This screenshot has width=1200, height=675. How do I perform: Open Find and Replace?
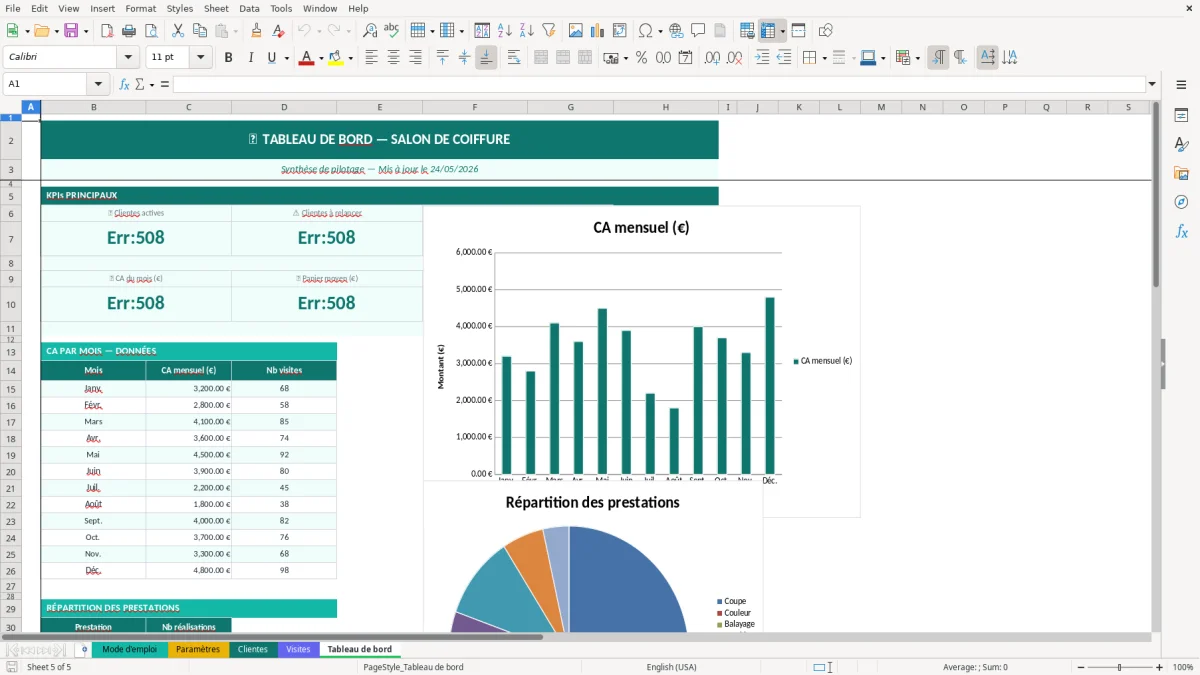pyautogui.click(x=370, y=31)
